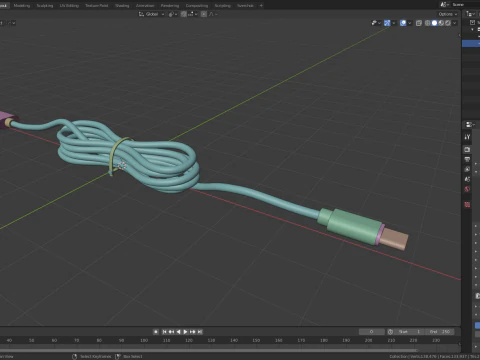480x360 pixels.
Task: Select solid viewport shading
Action: coord(434,23)
